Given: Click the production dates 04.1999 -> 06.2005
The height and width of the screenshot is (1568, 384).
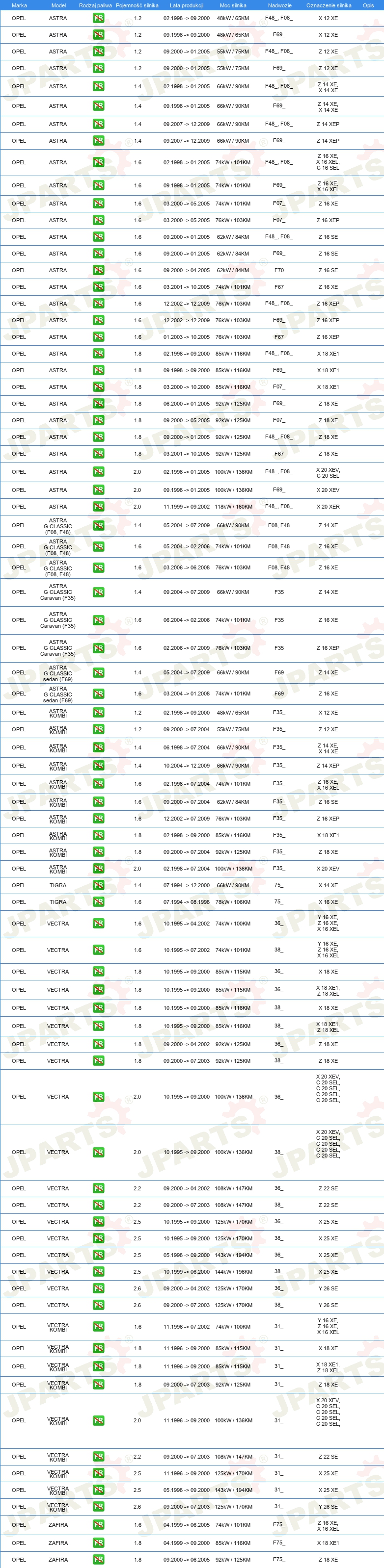Looking at the screenshot, I should point(187,1525).
